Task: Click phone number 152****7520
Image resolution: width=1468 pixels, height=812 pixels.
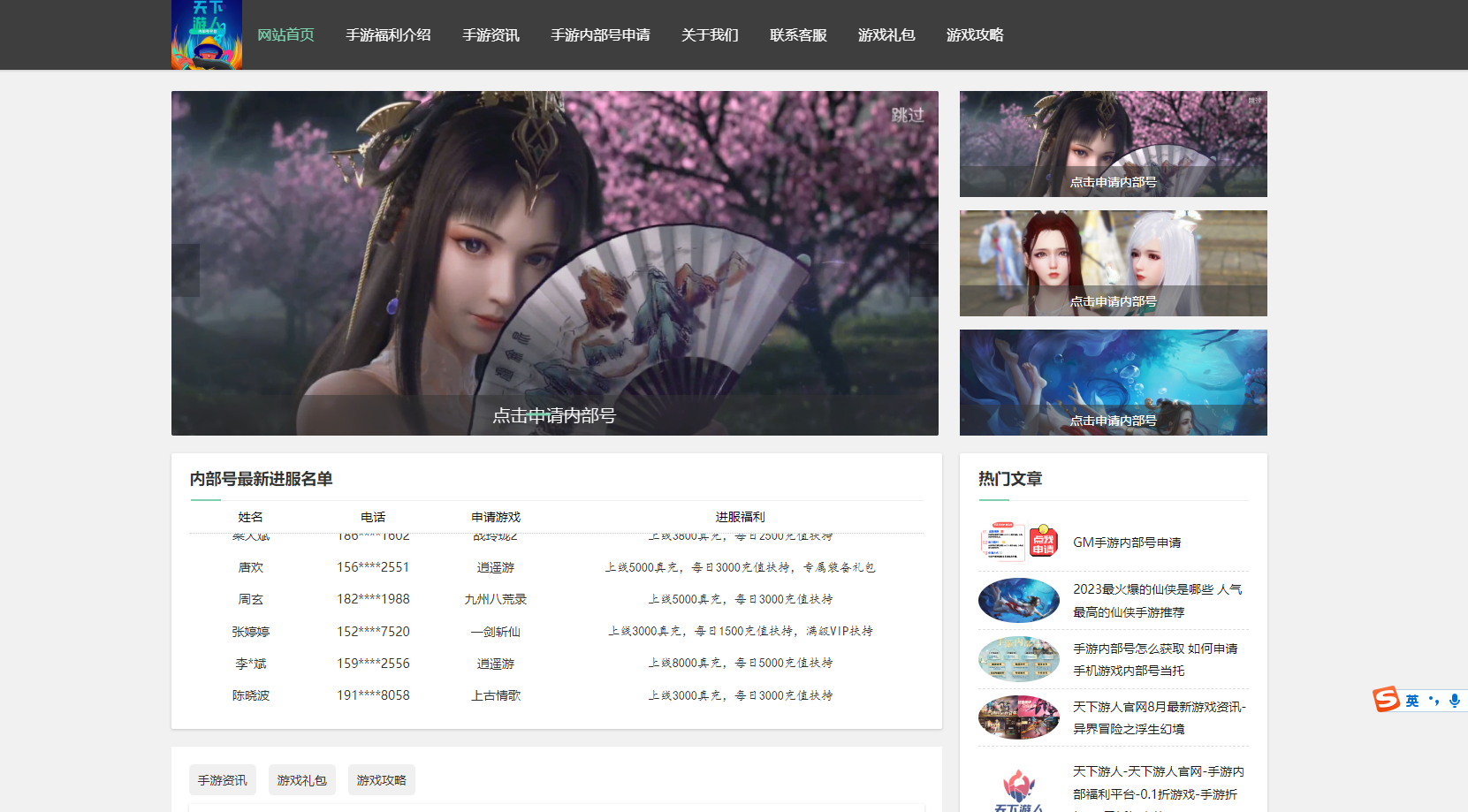Action: tap(373, 632)
